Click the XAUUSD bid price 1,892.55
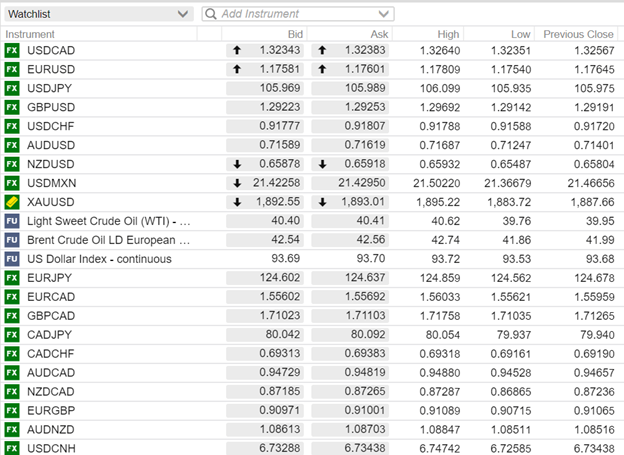The height and width of the screenshot is (455, 624). coord(277,201)
